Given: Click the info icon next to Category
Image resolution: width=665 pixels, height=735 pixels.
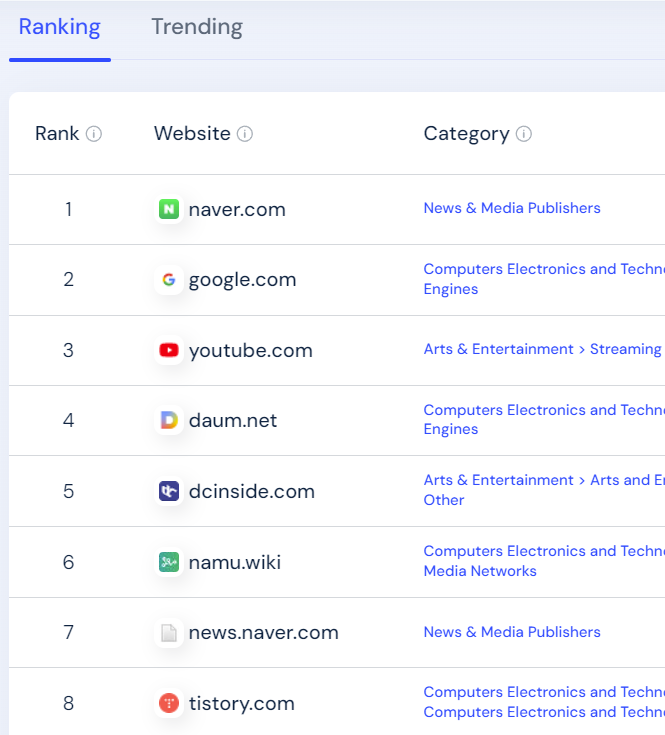Looking at the screenshot, I should click(x=523, y=134).
